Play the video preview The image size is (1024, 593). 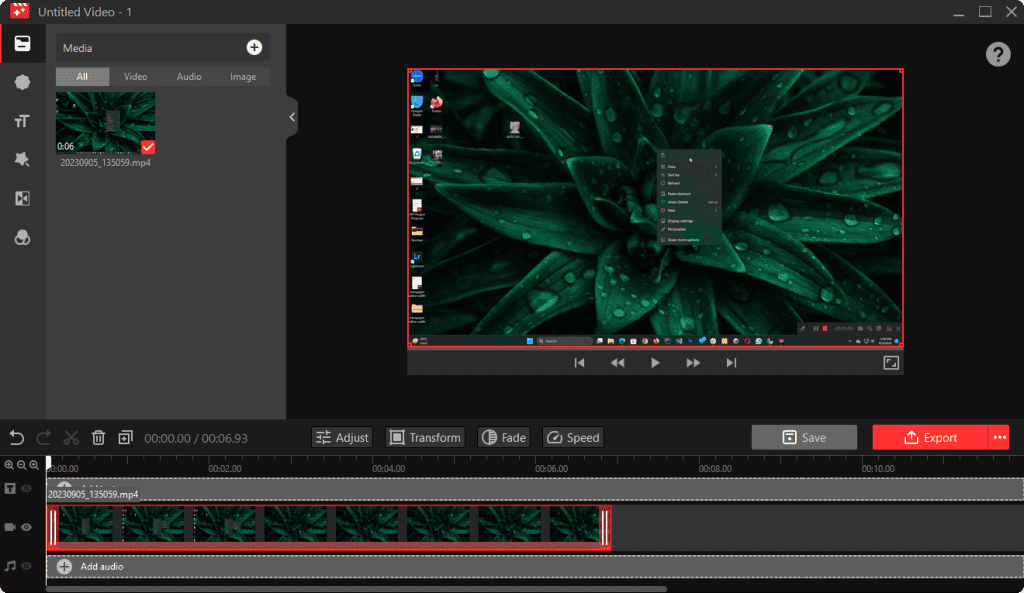click(655, 363)
